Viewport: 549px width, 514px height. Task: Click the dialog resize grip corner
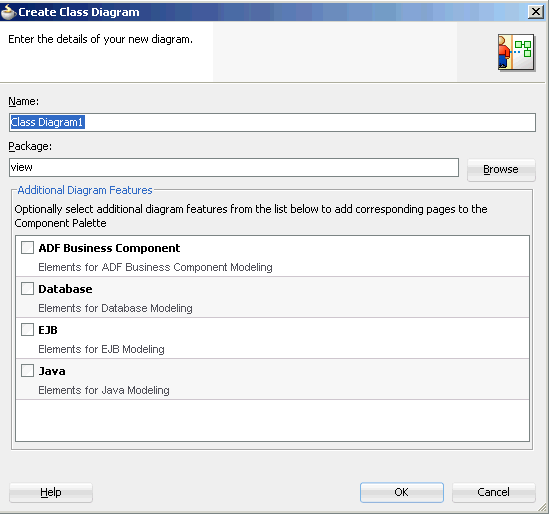pos(542,507)
